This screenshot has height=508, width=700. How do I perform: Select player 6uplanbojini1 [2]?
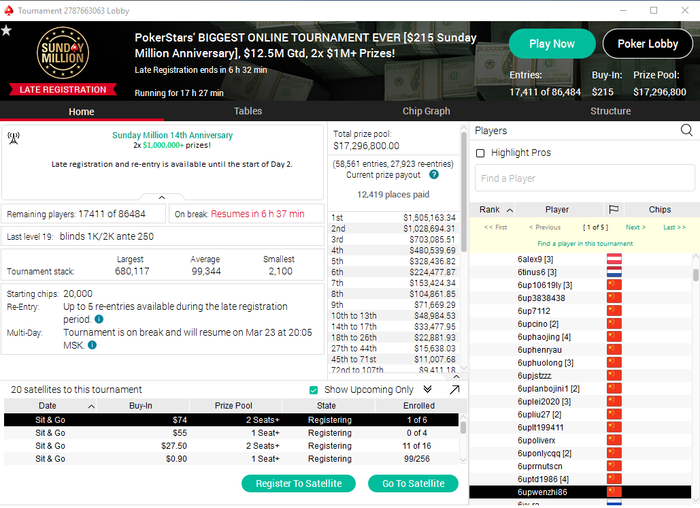tap(580, 388)
